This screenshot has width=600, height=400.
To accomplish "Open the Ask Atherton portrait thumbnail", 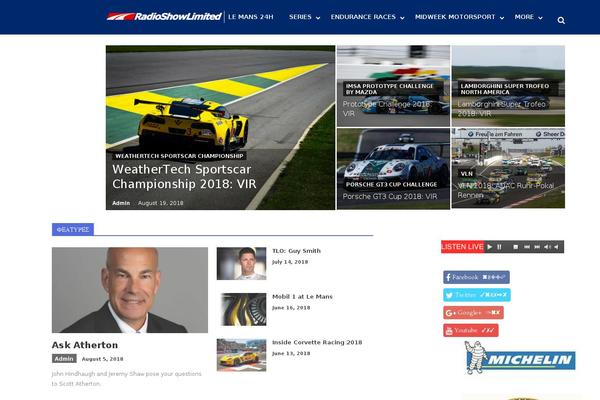I will [x=130, y=290].
